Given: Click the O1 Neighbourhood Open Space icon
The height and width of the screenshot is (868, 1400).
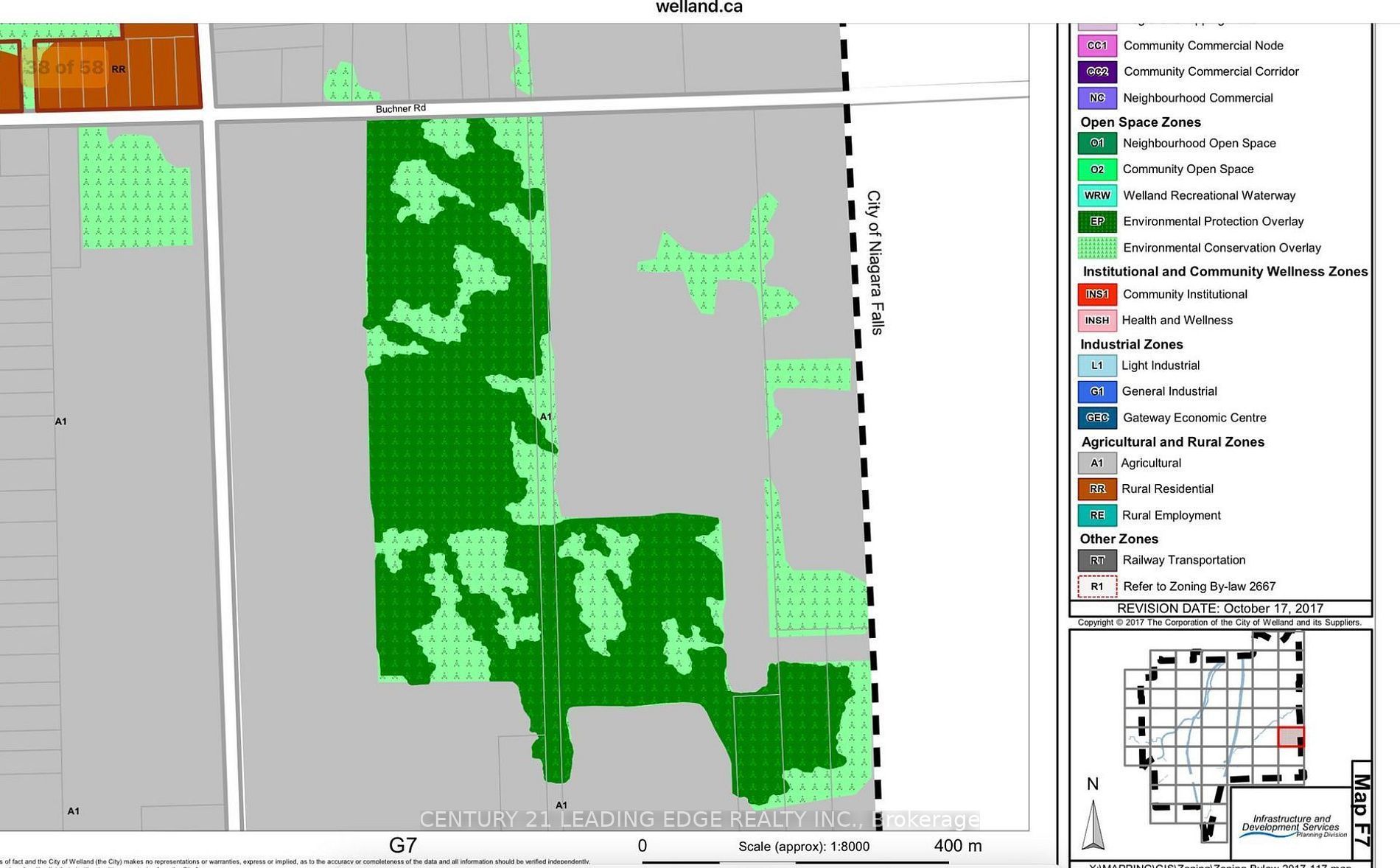Looking at the screenshot, I should (1097, 143).
